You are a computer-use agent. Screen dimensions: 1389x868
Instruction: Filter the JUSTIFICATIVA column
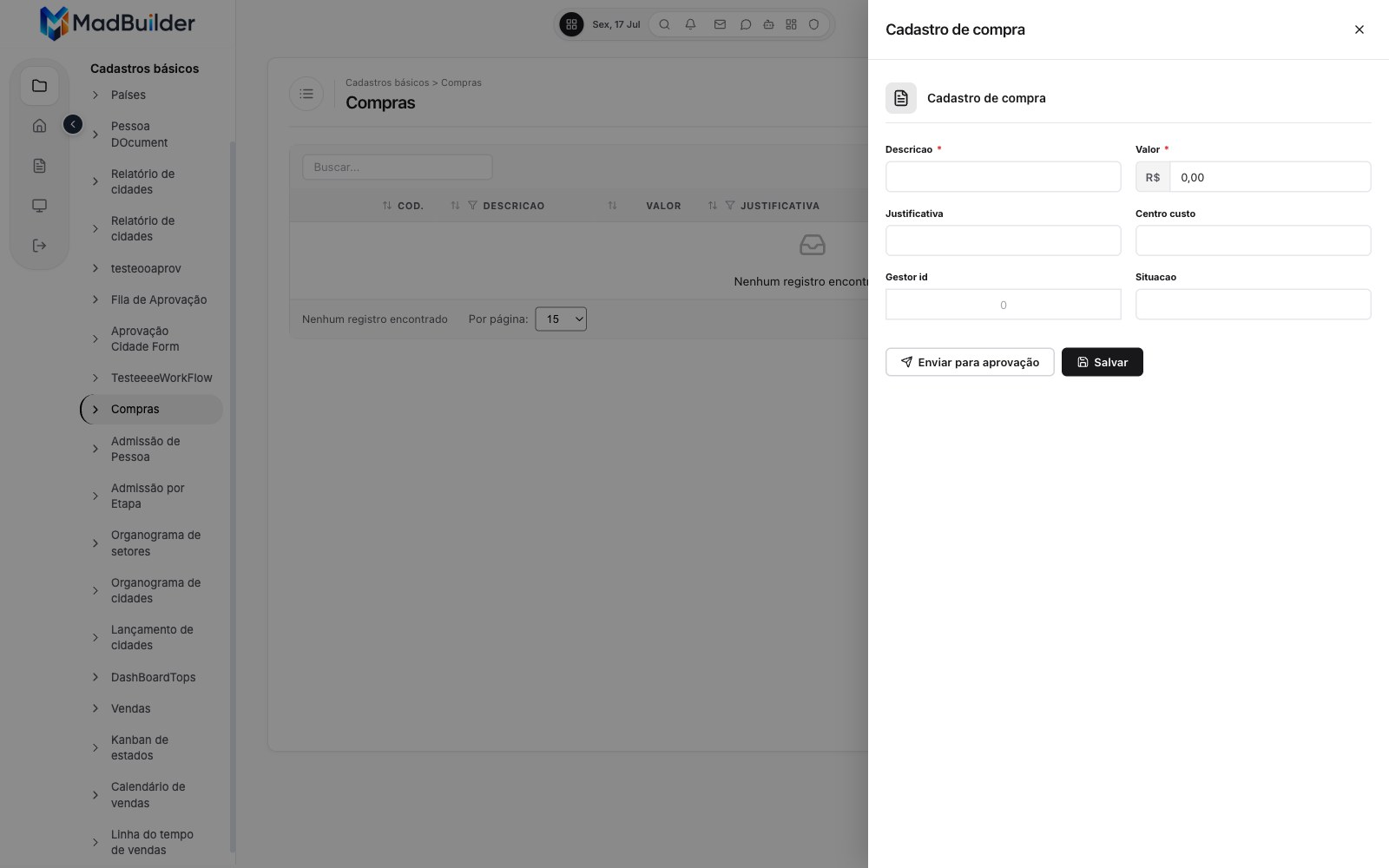coord(730,206)
